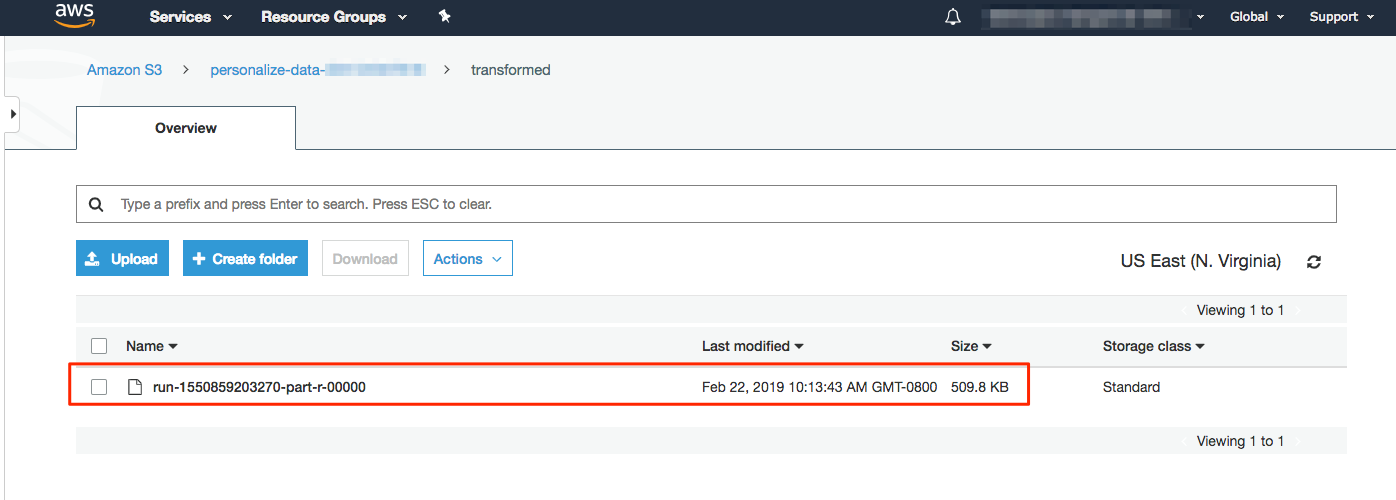Expand the Actions dropdown button

coord(467,259)
